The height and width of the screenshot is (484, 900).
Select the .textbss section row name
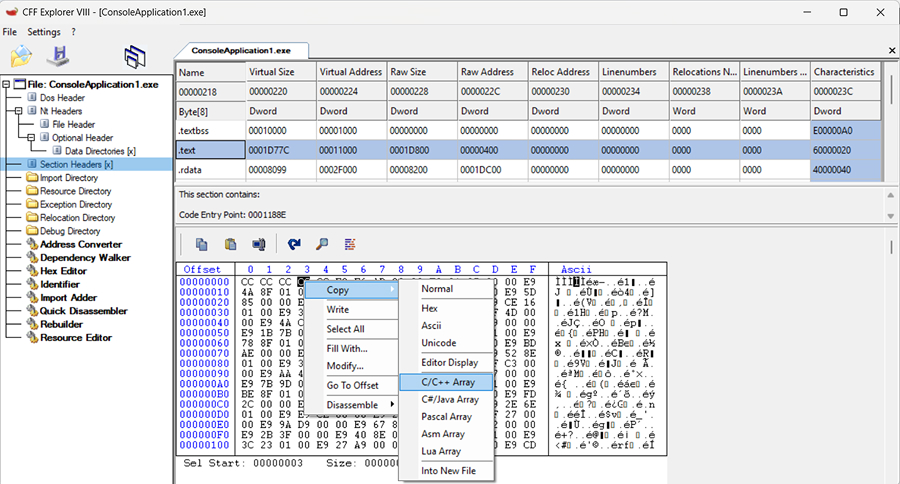[x=211, y=131]
